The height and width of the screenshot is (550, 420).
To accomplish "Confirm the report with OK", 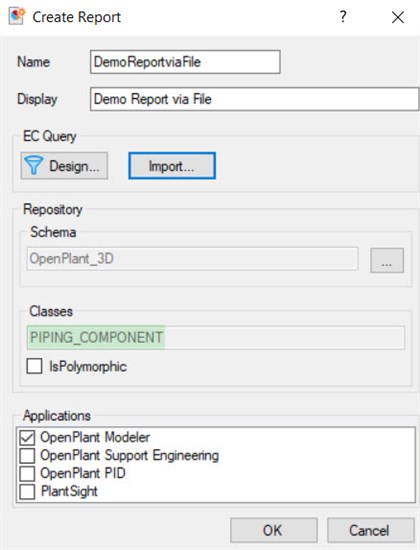I will tap(274, 530).
